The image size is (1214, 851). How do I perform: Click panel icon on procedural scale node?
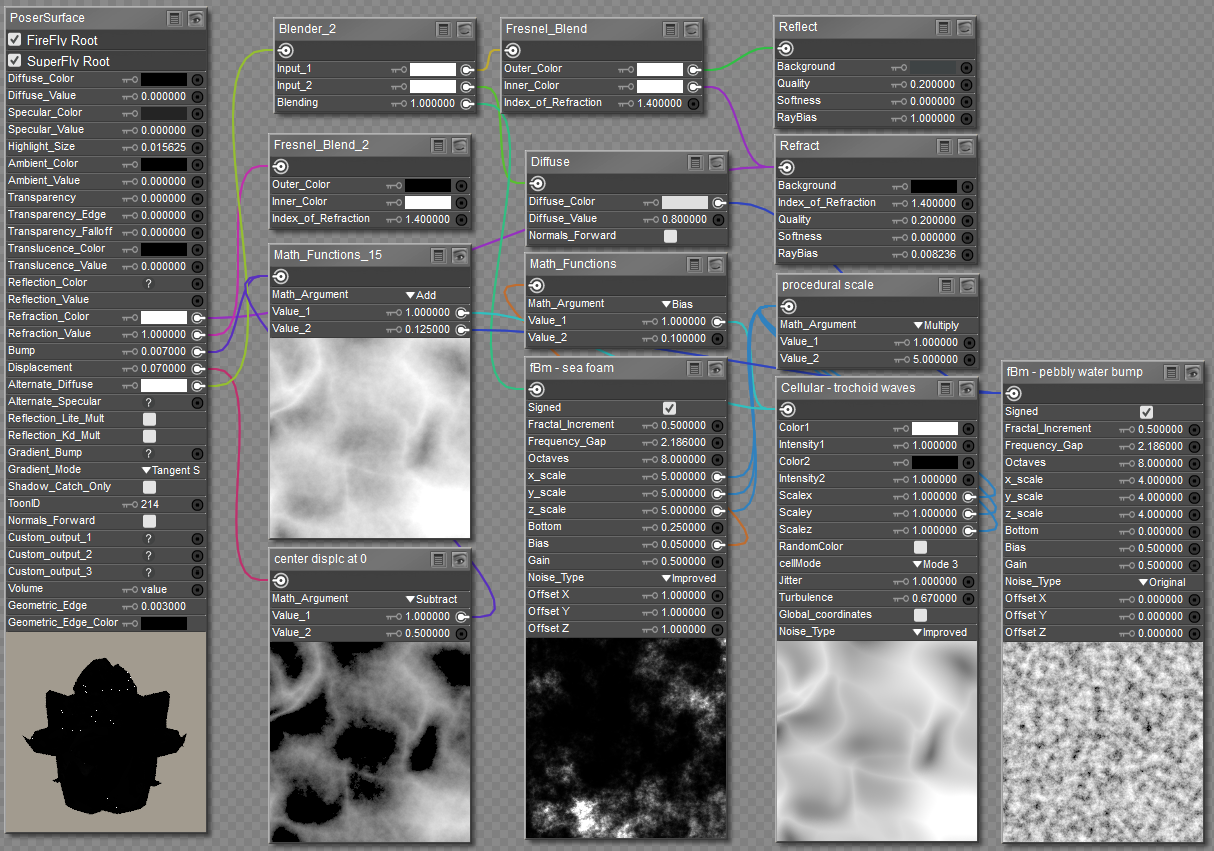946,286
